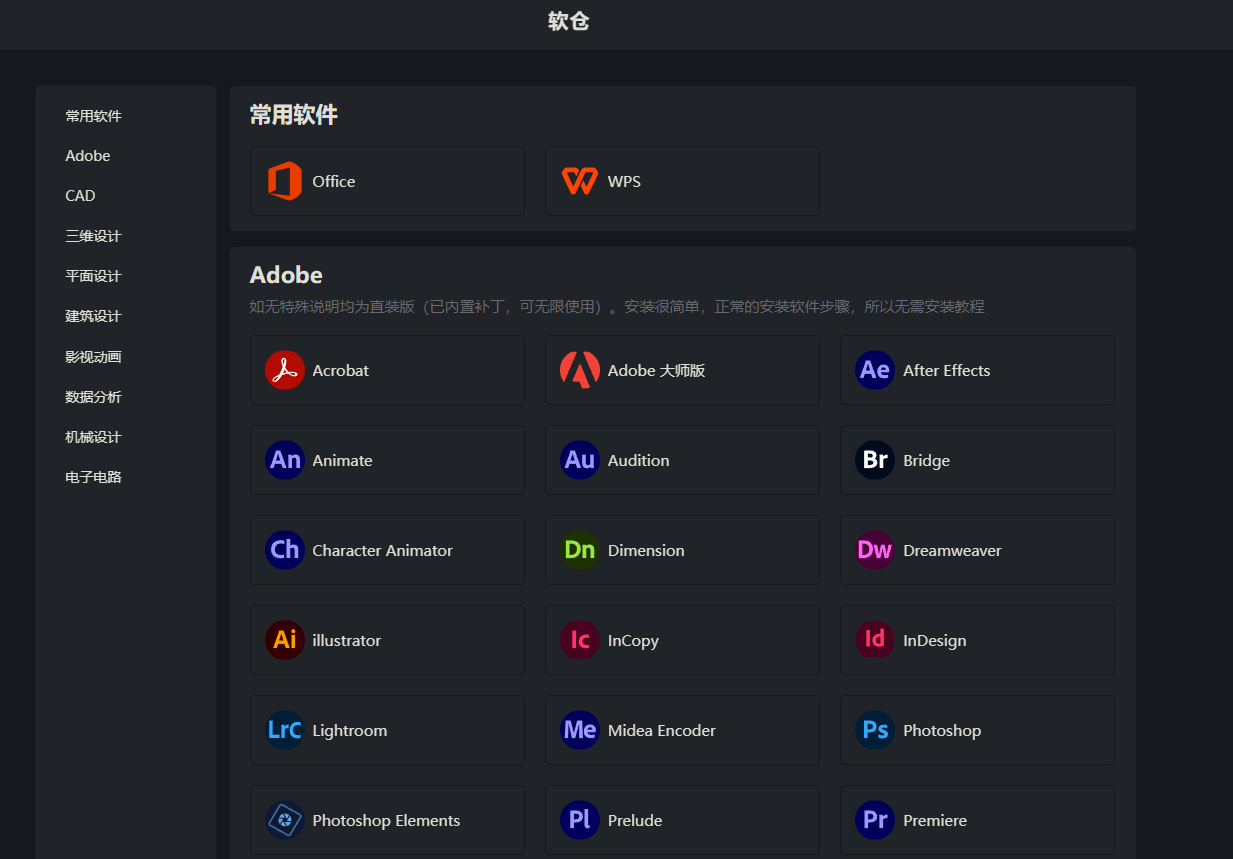Select the WPS app icon
The height and width of the screenshot is (859, 1233).
click(579, 181)
